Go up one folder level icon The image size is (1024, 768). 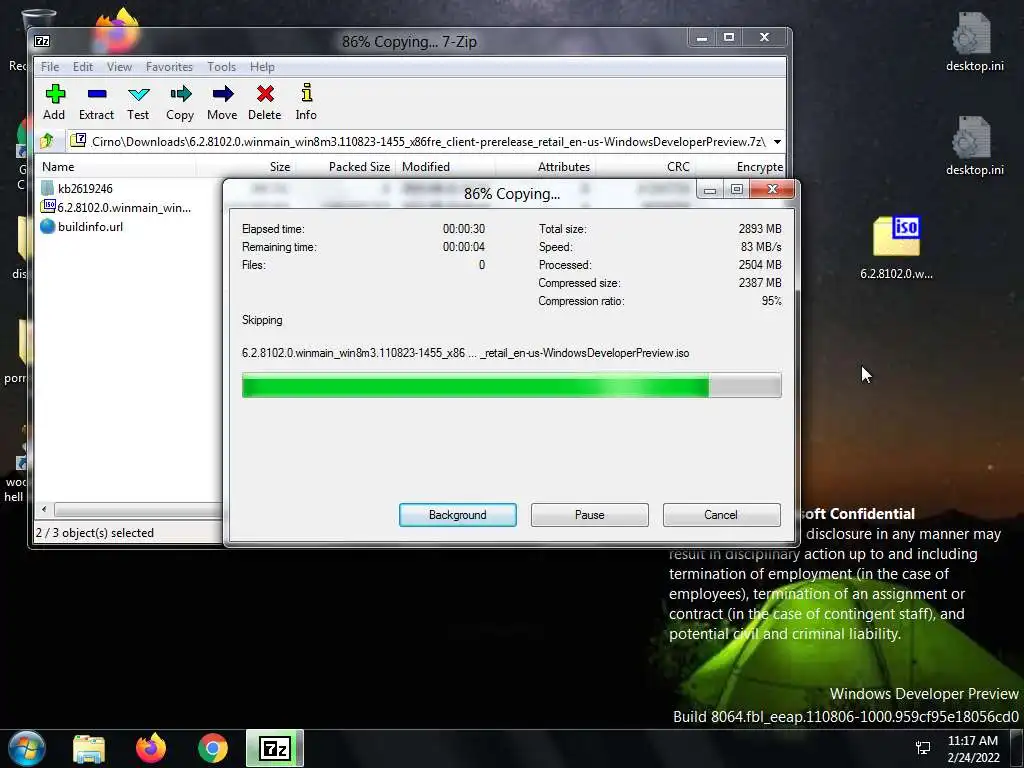[x=46, y=141]
